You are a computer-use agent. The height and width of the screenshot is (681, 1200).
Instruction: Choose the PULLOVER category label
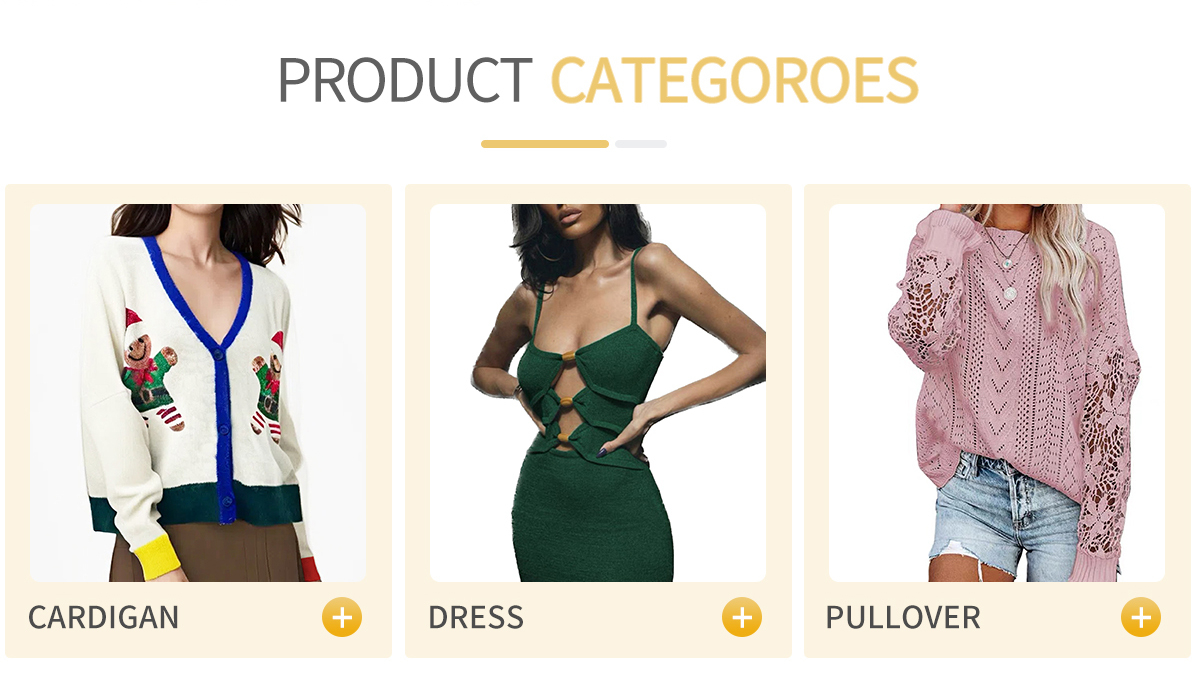click(x=903, y=617)
